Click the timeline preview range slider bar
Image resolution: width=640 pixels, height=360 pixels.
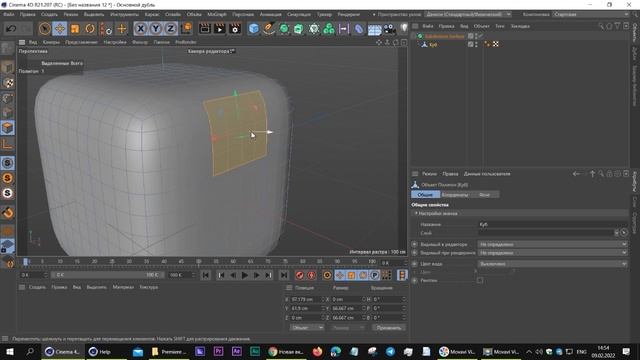tap(107, 275)
